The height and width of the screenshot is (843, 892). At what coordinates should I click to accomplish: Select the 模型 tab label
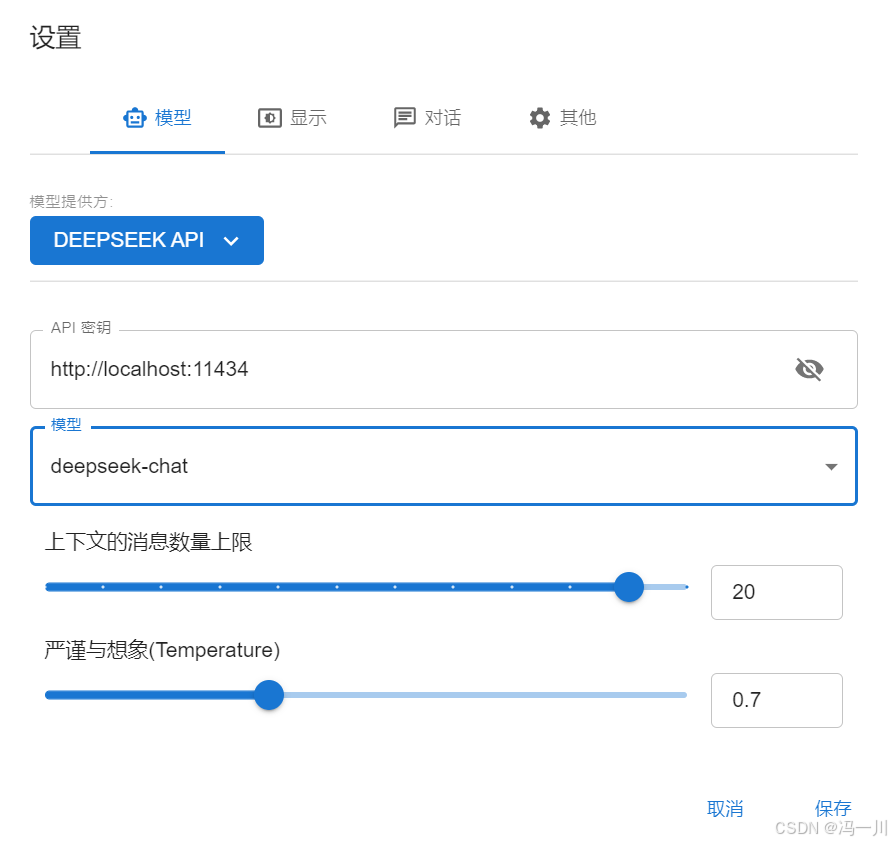[x=173, y=118]
